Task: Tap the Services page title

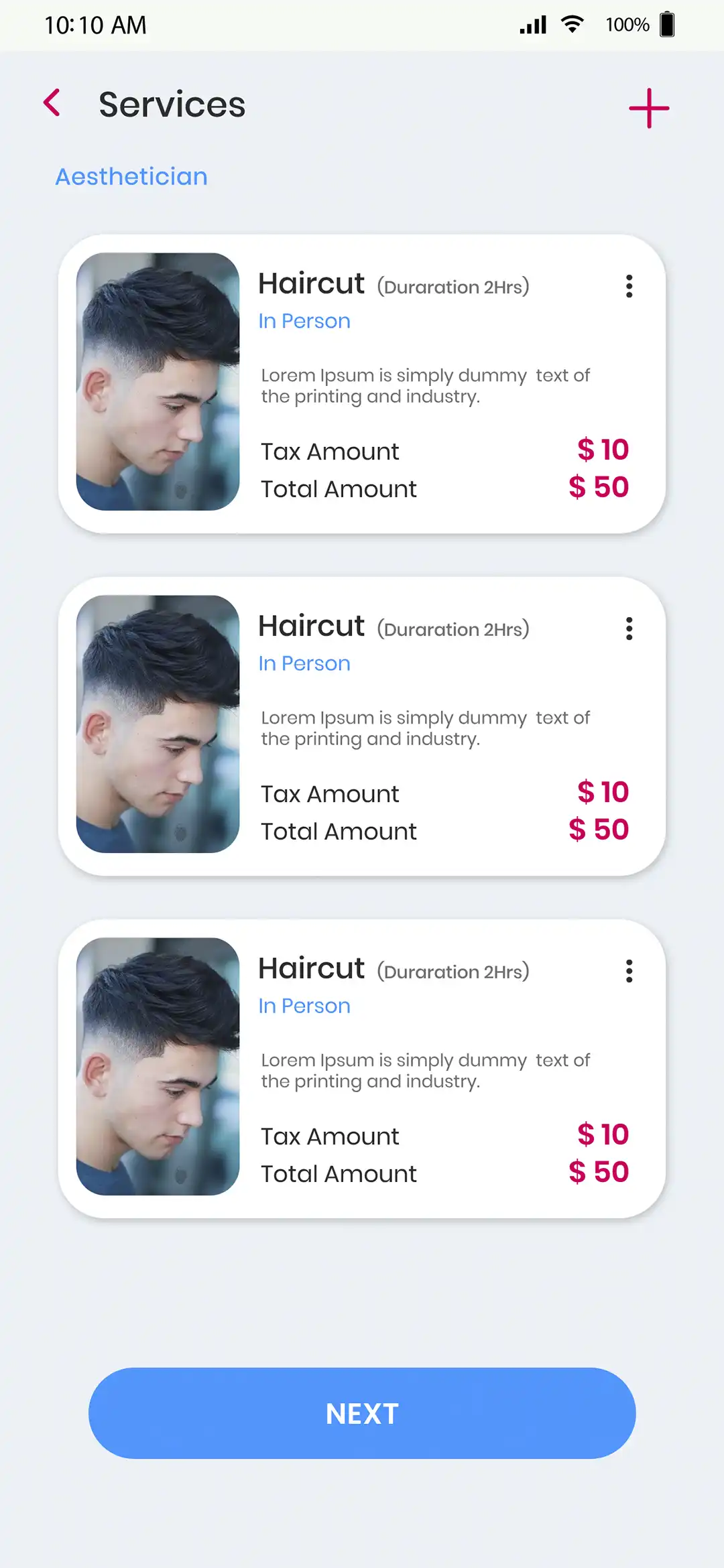Action: [x=172, y=105]
